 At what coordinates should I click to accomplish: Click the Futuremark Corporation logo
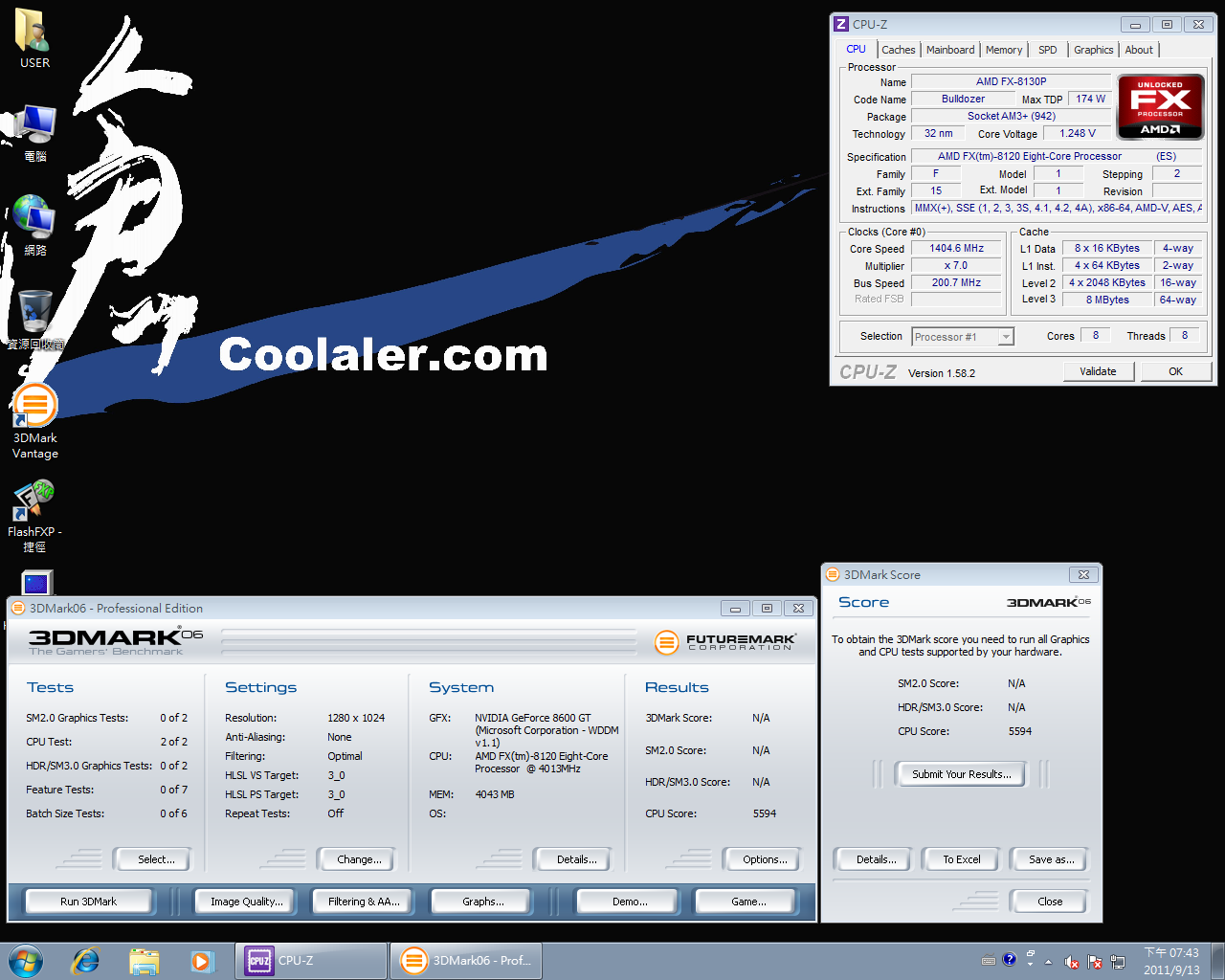[x=725, y=642]
